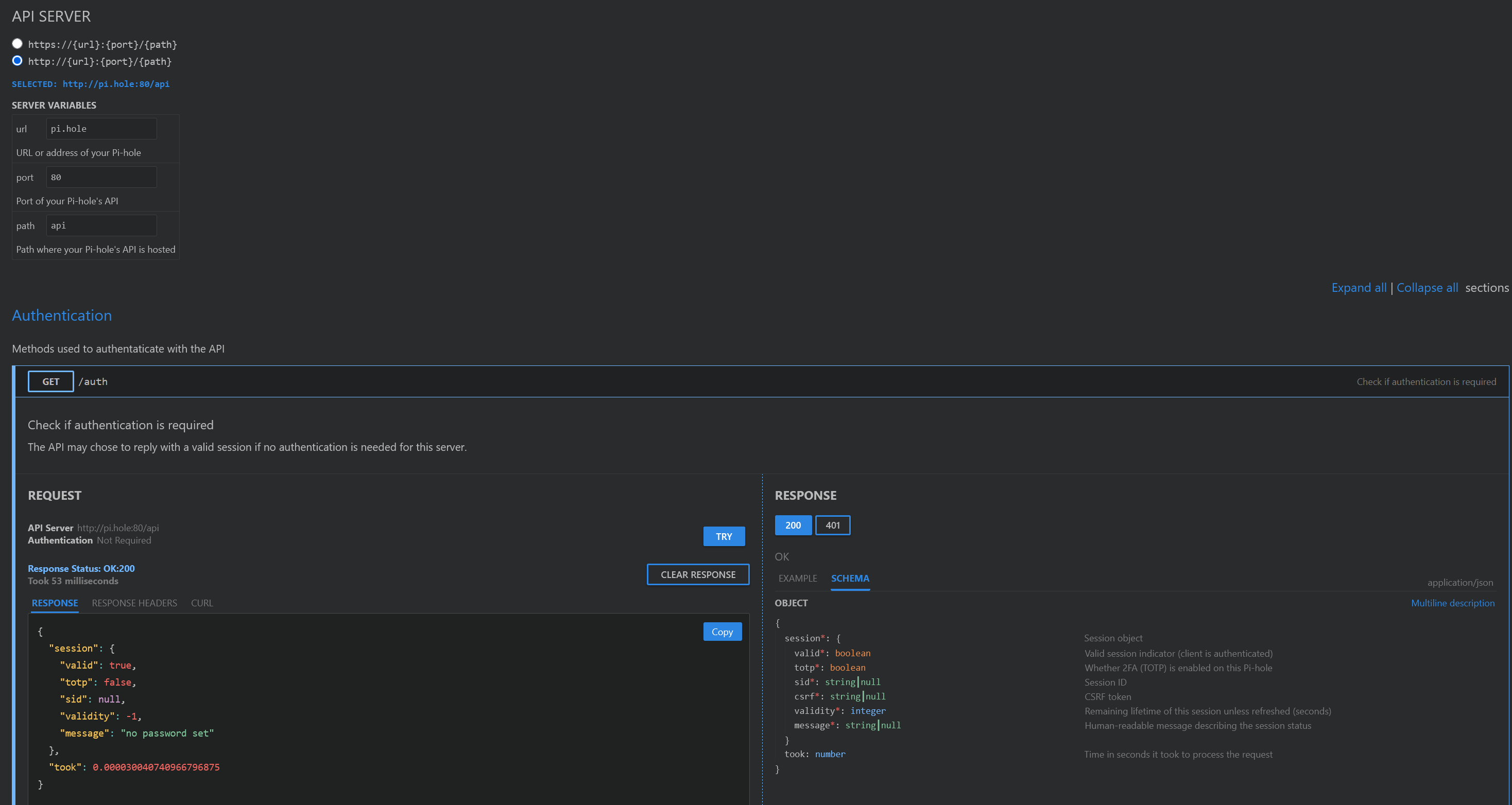Select the 200 response code
Viewport: 1512px width, 805px height.
pyautogui.click(x=793, y=525)
